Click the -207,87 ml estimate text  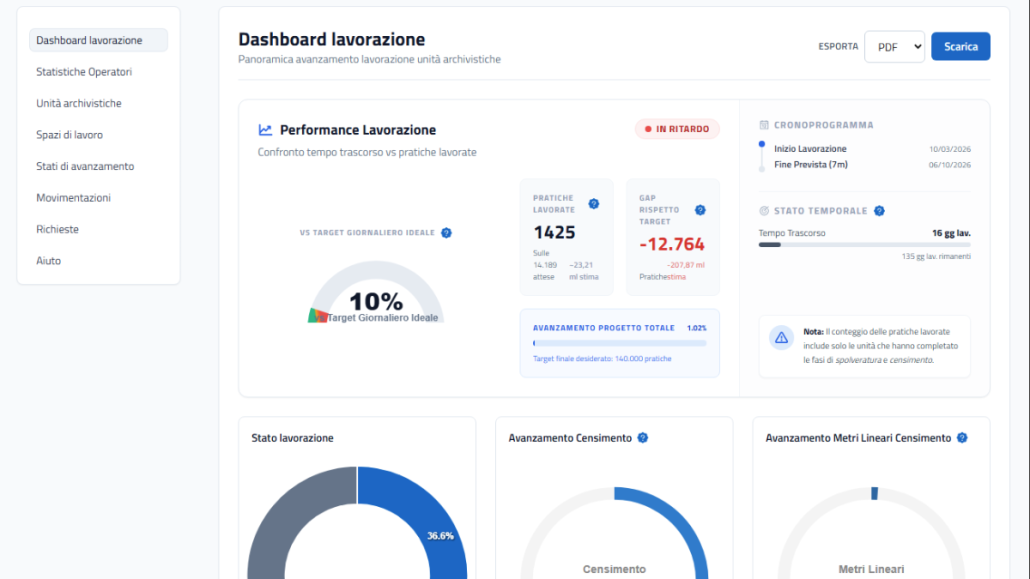(x=686, y=265)
